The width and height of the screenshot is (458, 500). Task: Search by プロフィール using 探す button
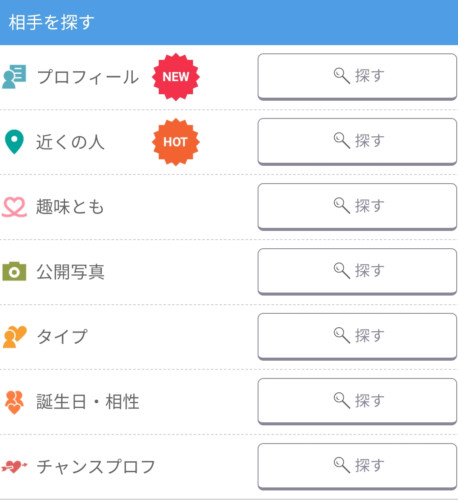click(x=357, y=76)
